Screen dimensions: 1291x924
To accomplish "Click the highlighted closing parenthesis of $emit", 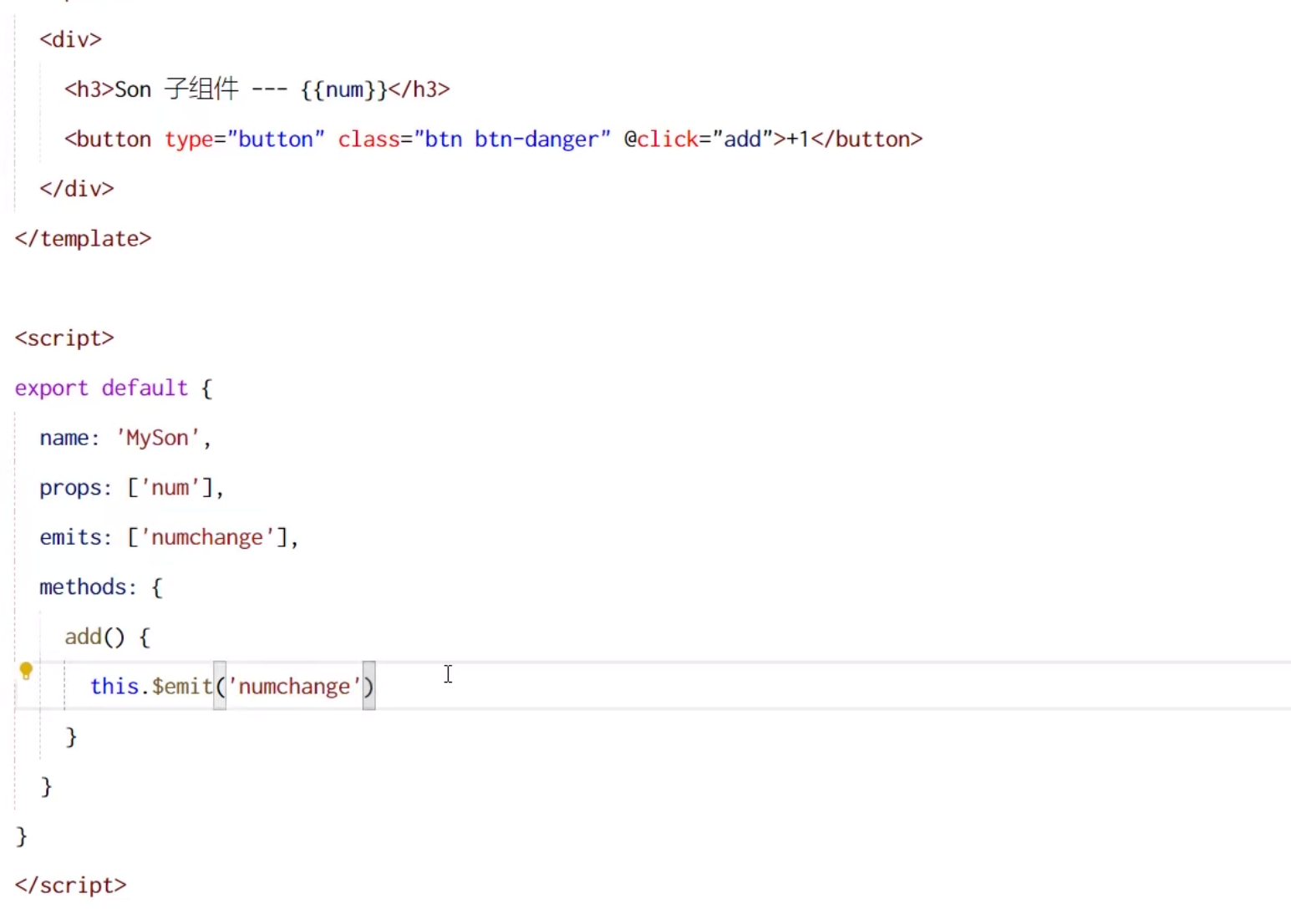I will click(x=368, y=686).
